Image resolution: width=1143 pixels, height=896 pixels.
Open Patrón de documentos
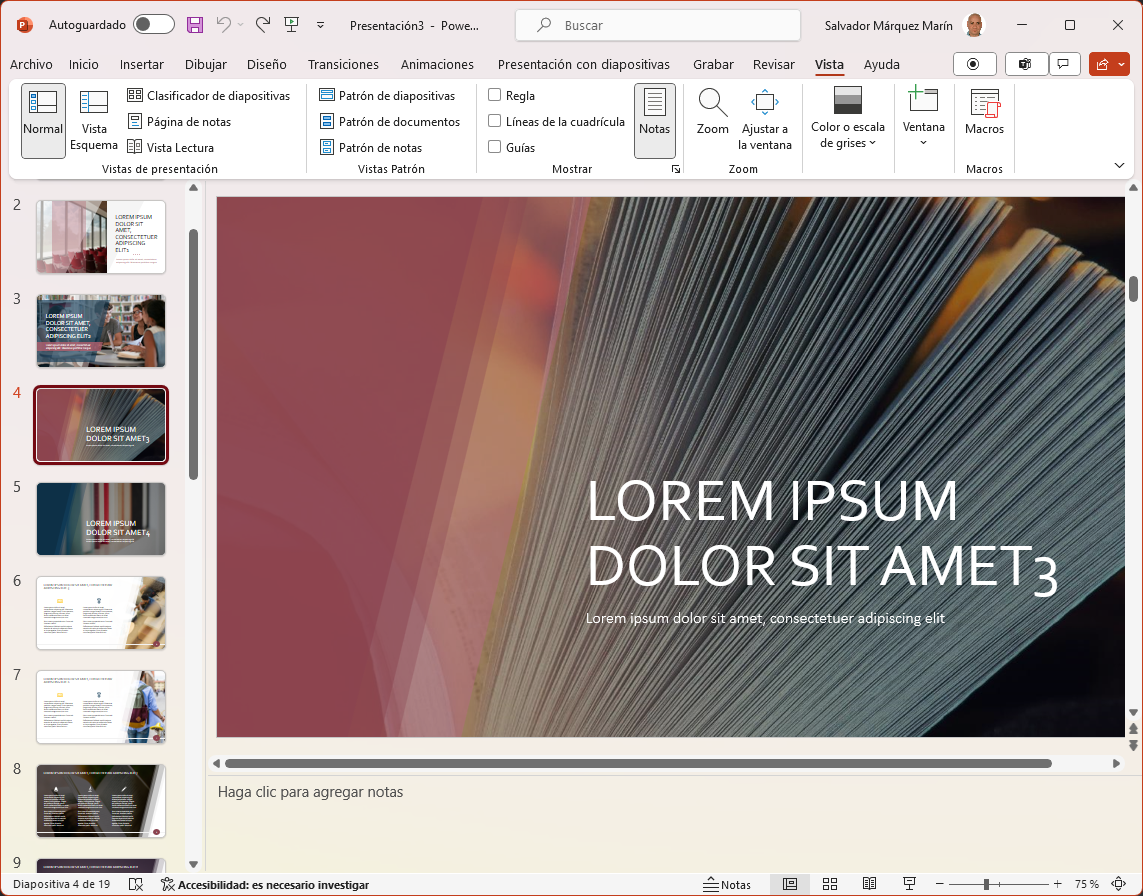click(390, 122)
